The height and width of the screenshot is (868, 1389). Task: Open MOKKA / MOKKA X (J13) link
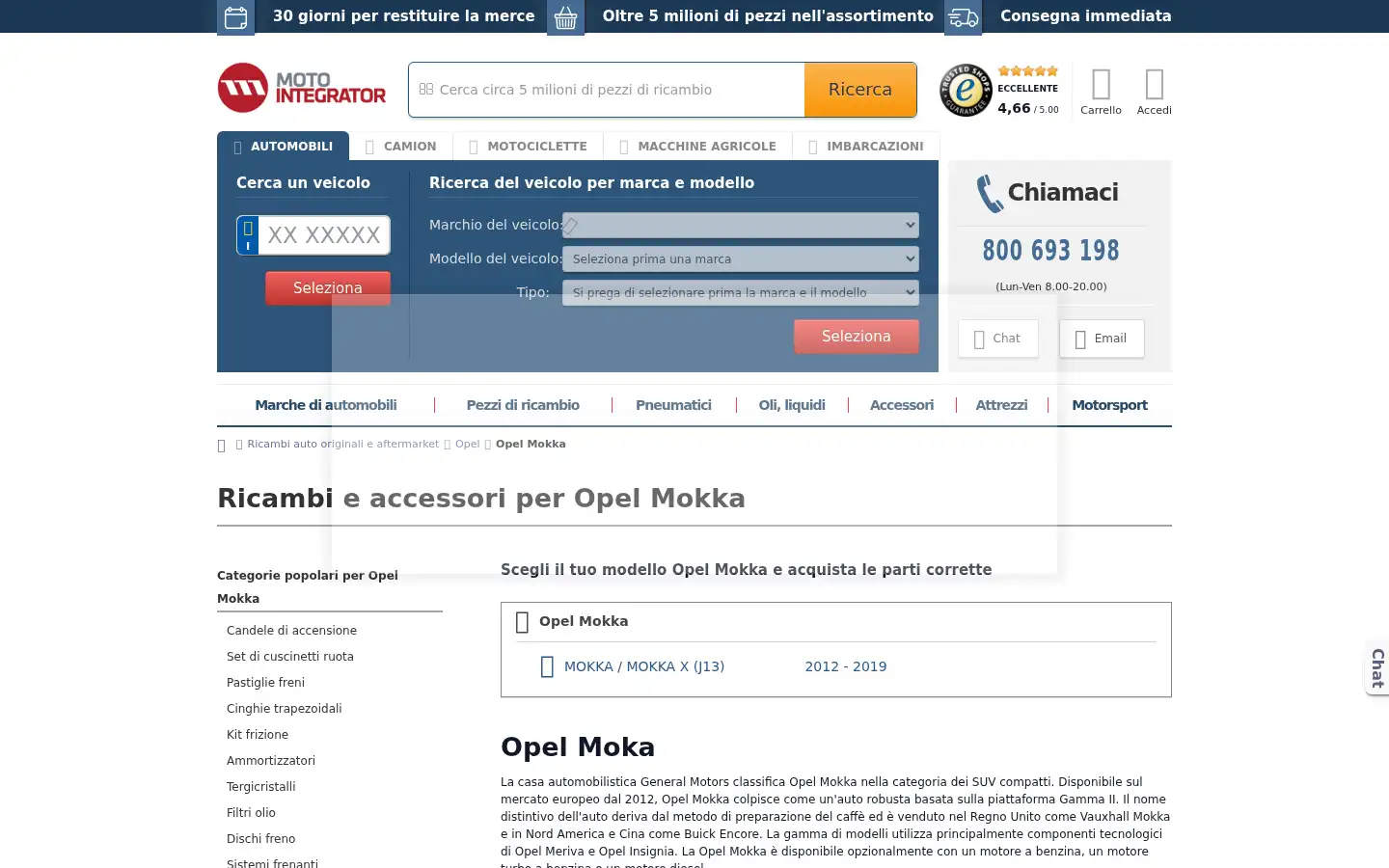click(x=644, y=666)
